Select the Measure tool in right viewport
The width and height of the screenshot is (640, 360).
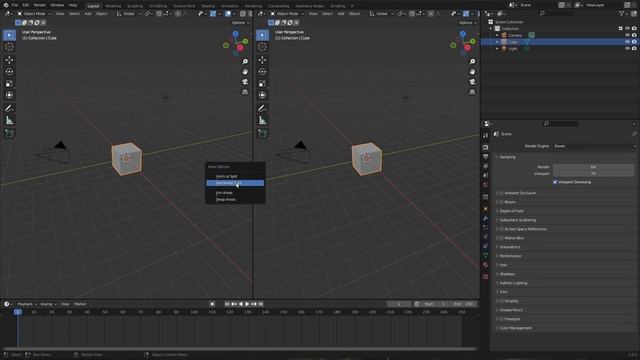click(x=262, y=120)
